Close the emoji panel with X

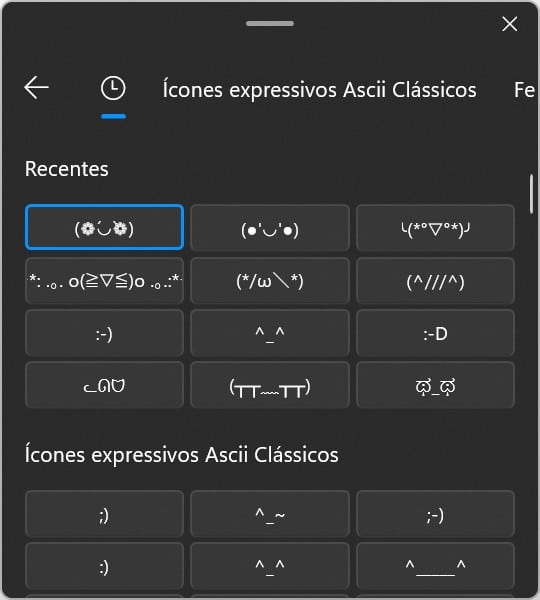click(509, 24)
